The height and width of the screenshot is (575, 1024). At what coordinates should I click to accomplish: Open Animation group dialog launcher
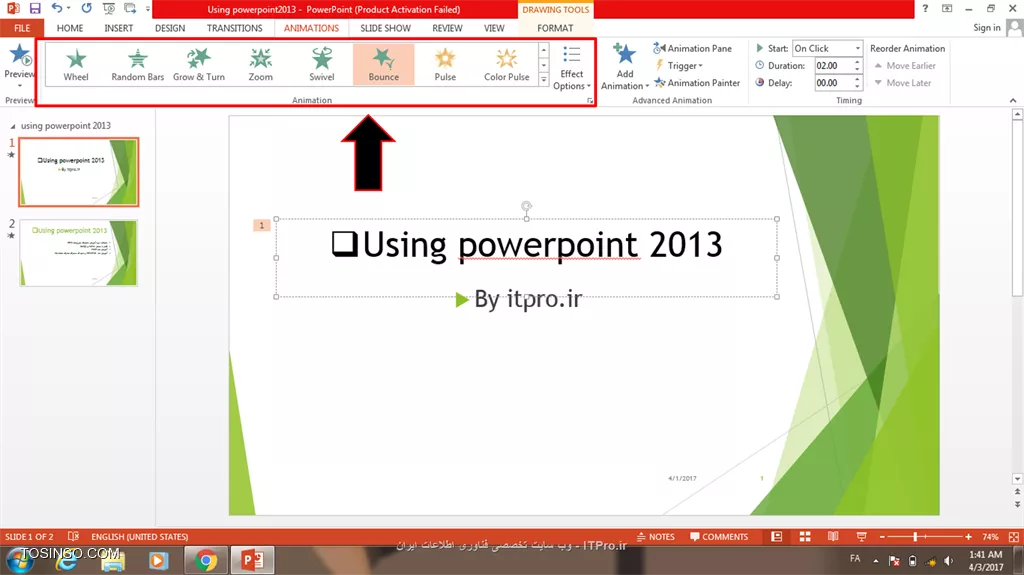click(590, 101)
